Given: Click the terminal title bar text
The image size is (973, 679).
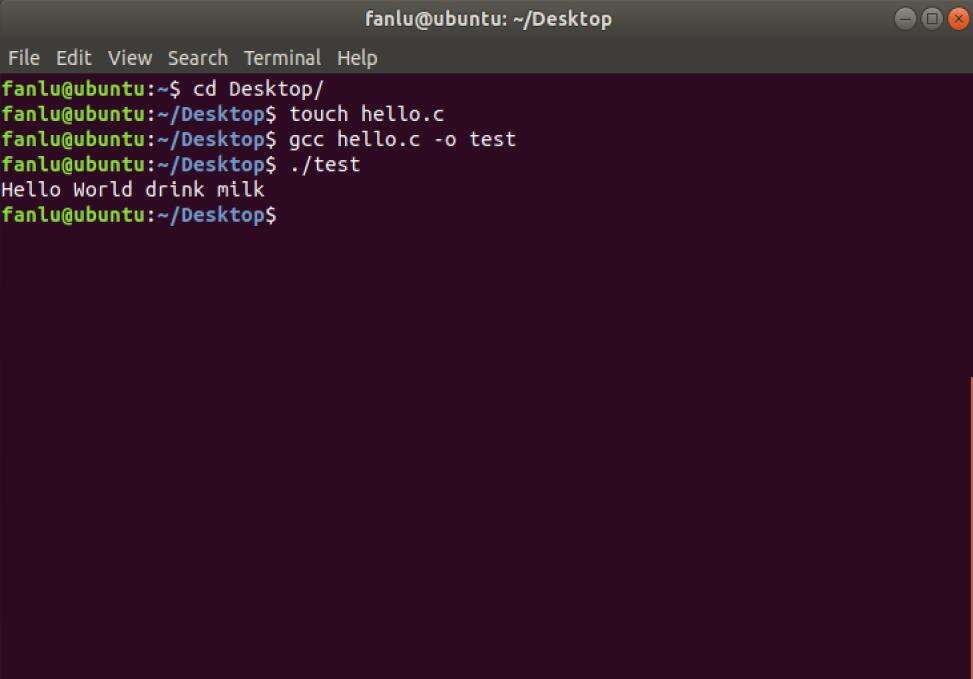Looking at the screenshot, I should (486, 18).
